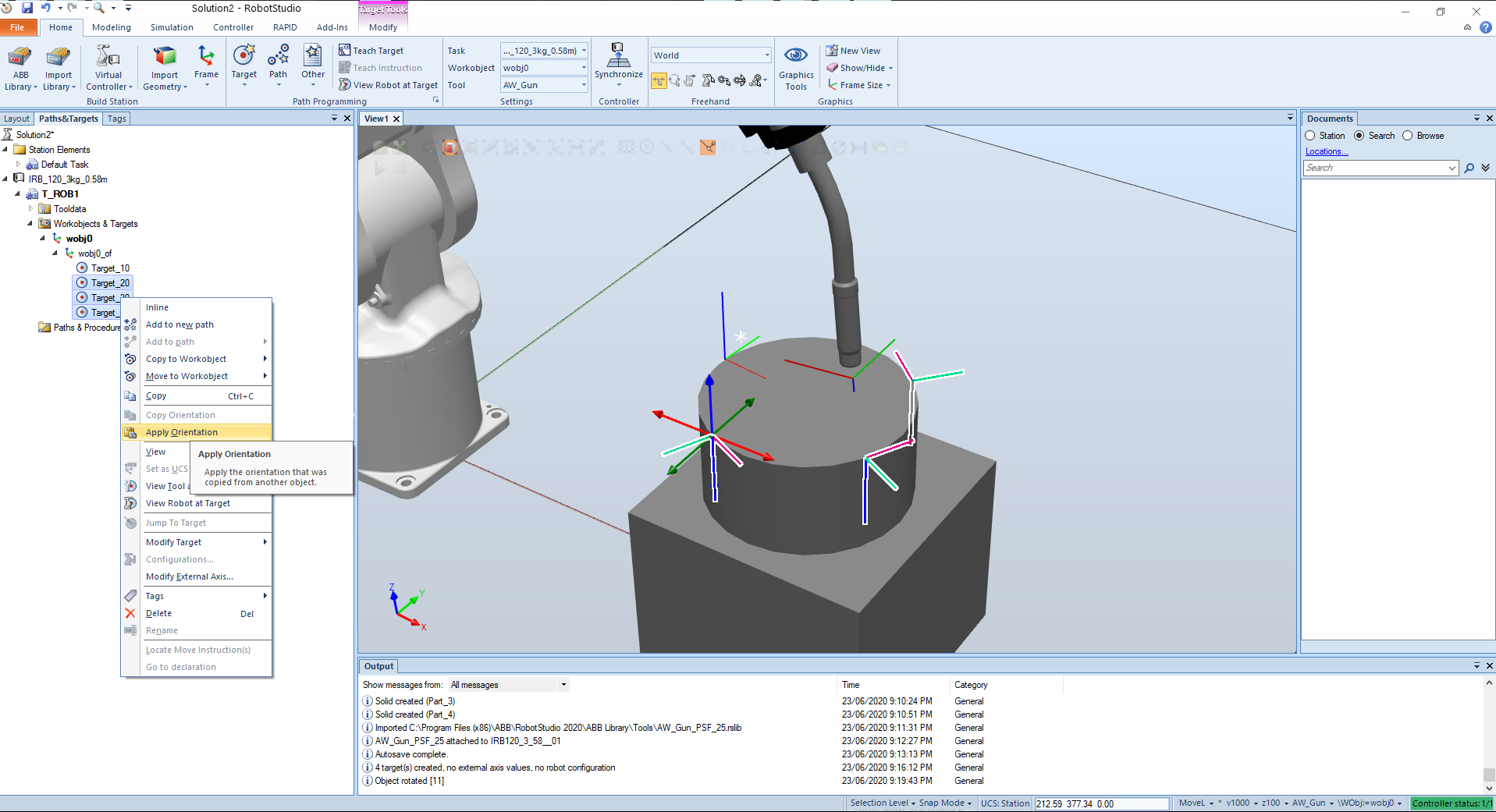Open the Tool AW_Gun dropdown

tap(583, 85)
